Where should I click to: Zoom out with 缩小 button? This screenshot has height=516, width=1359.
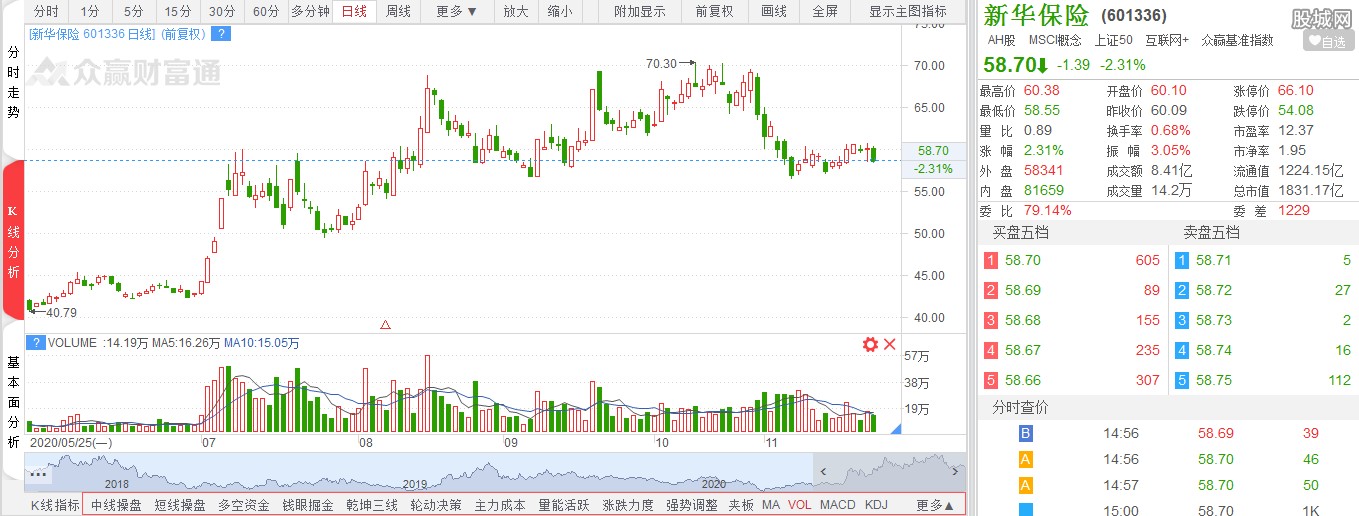pyautogui.click(x=560, y=12)
